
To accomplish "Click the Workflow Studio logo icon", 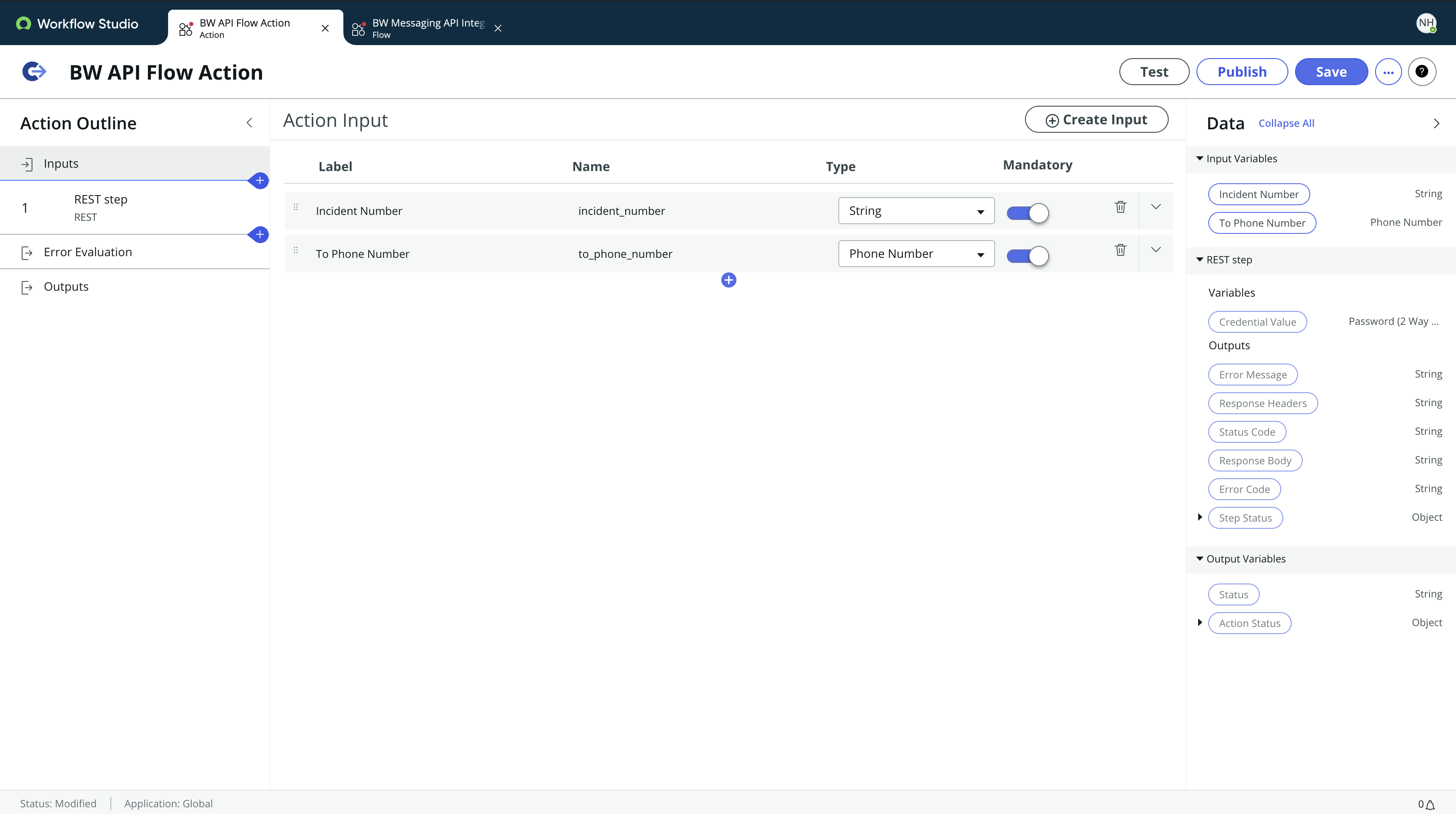I will coord(23,23).
